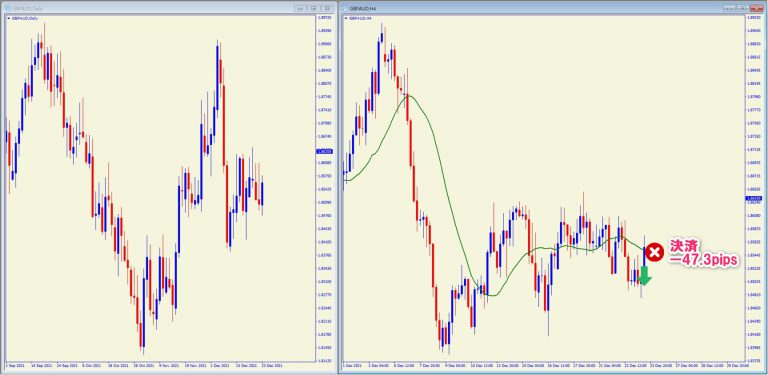
Task: Click the current price label on H4 scale
Action: [x=754, y=198]
